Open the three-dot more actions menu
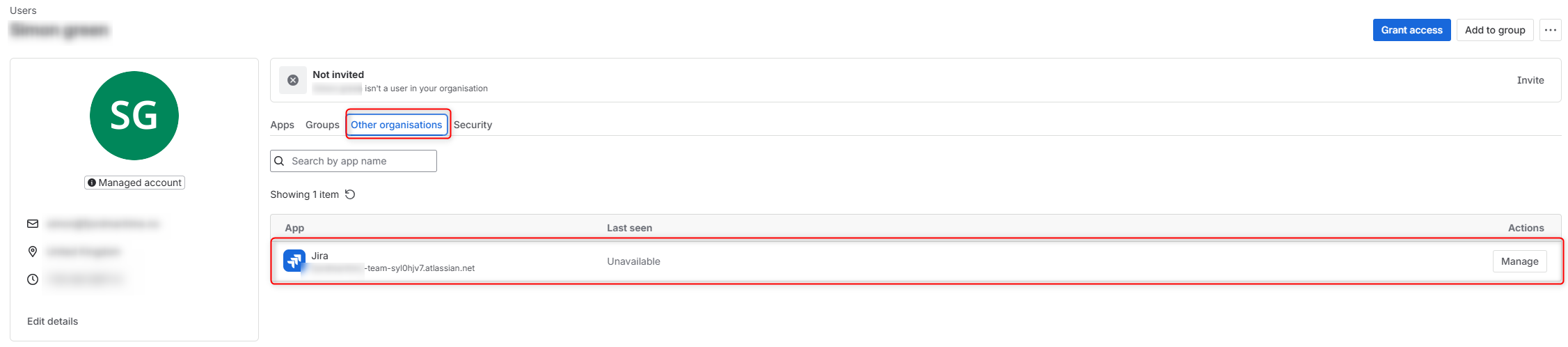The height and width of the screenshot is (347, 1568). (x=1551, y=30)
